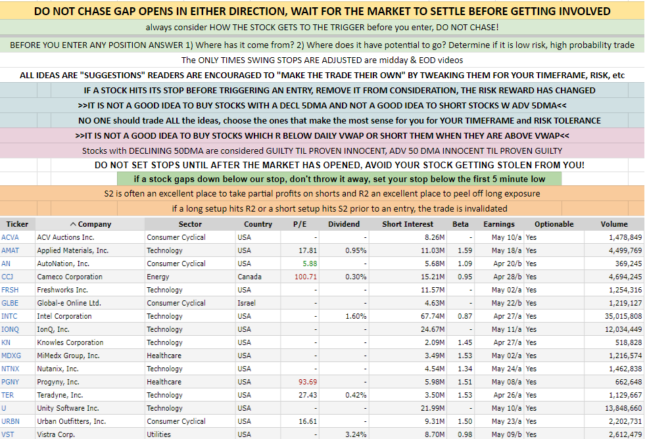The width and height of the screenshot is (645, 439).
Task: Sort by the Optionable column header
Action: 554,224
